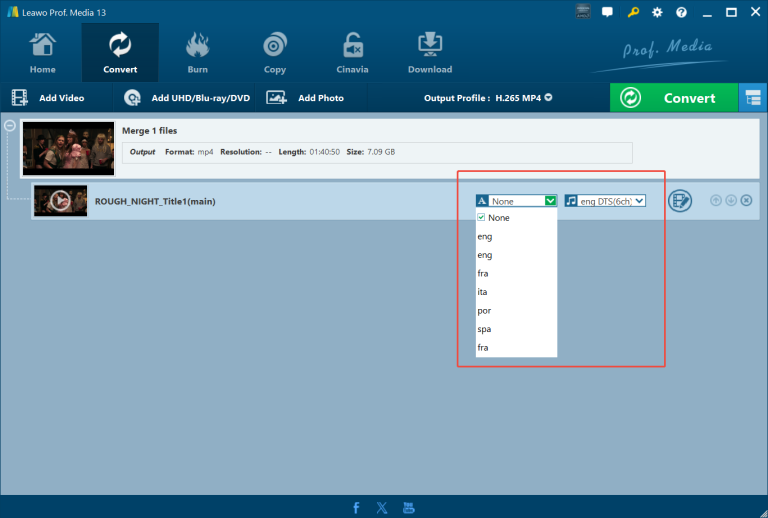768x518 pixels.
Task: Maximize the Leawo Prof. Media window
Action: (731, 13)
